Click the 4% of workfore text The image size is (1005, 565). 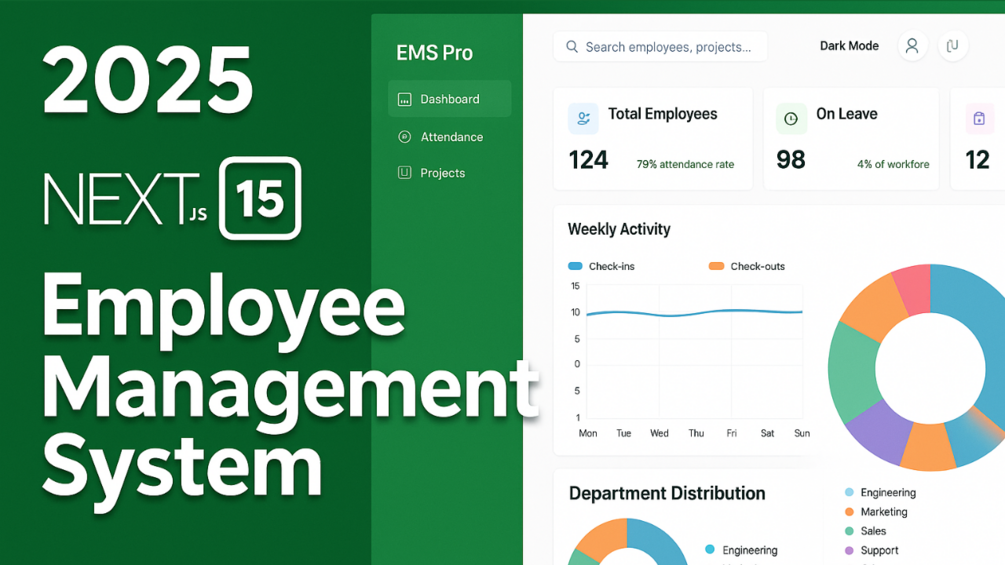pos(893,165)
